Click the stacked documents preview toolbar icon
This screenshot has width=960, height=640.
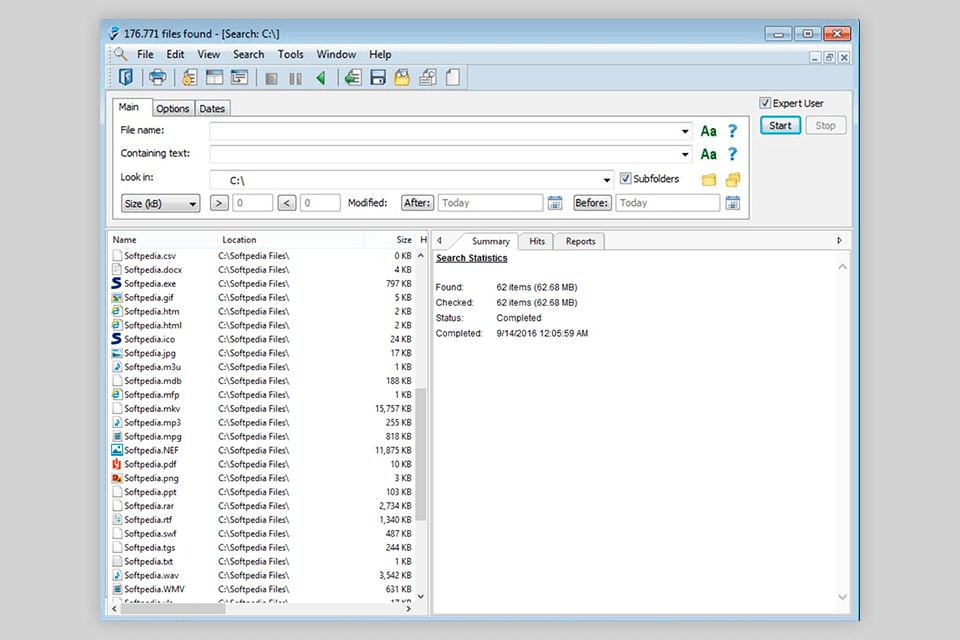[x=428, y=77]
